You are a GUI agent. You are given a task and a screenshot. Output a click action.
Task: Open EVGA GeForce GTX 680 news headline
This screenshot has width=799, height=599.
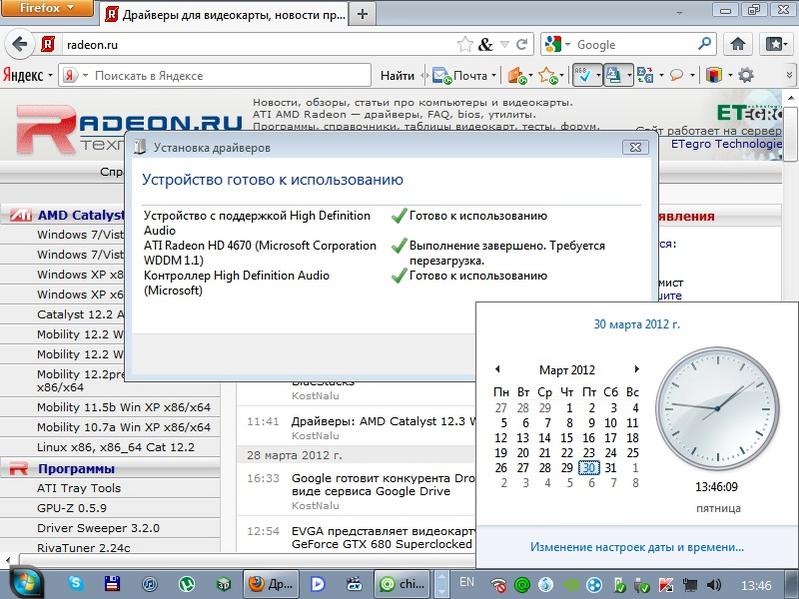[383, 537]
